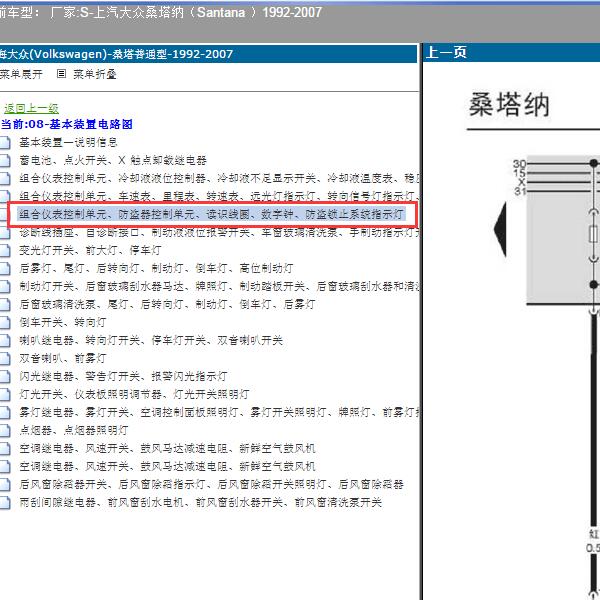Click 菜单折叠 to collapse menu
Image resolution: width=600 pixels, height=600 pixels.
point(95,74)
